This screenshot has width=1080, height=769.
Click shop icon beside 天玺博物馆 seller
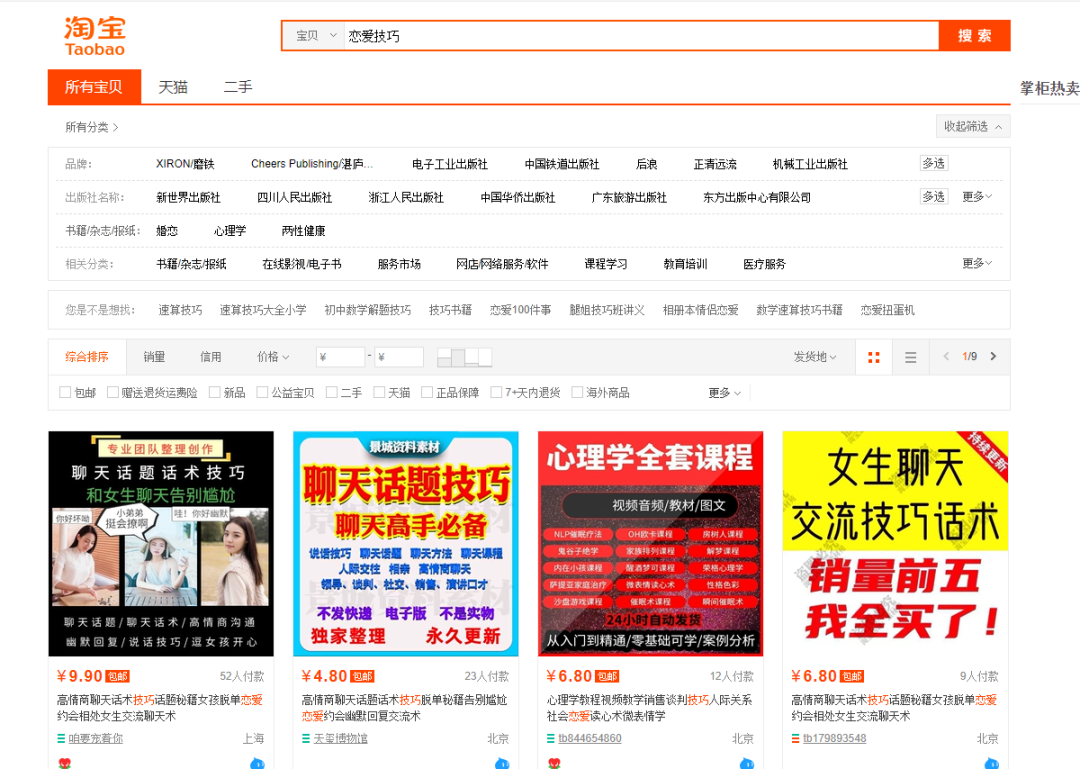[x=306, y=739]
